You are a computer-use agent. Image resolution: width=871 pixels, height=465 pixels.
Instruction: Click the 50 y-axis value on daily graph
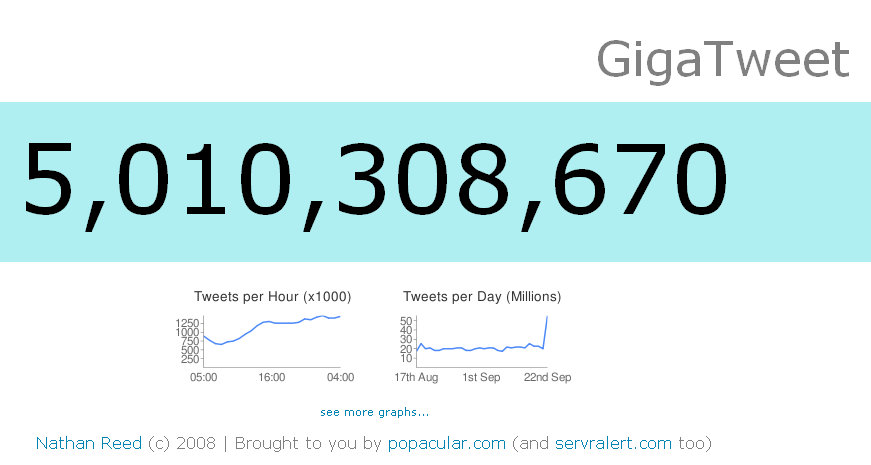(x=406, y=321)
